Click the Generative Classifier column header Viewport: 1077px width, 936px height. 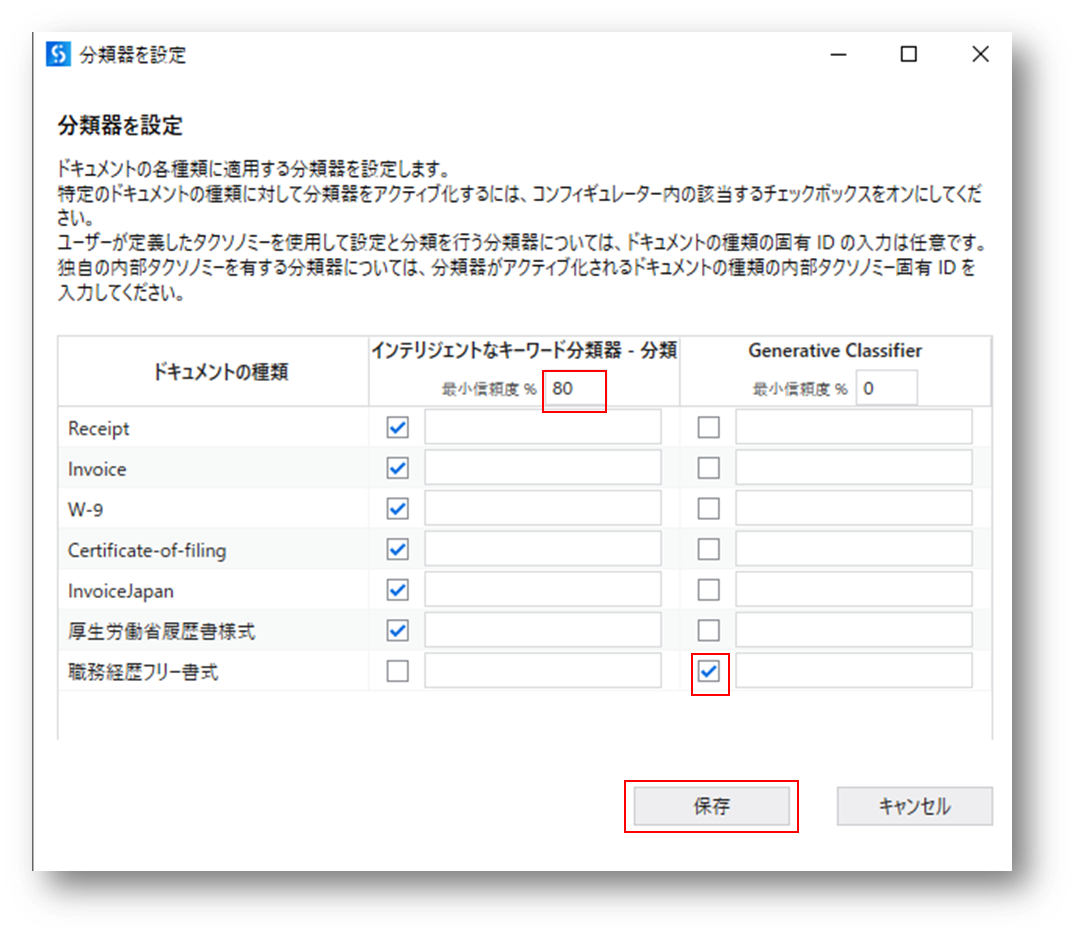[x=835, y=350]
